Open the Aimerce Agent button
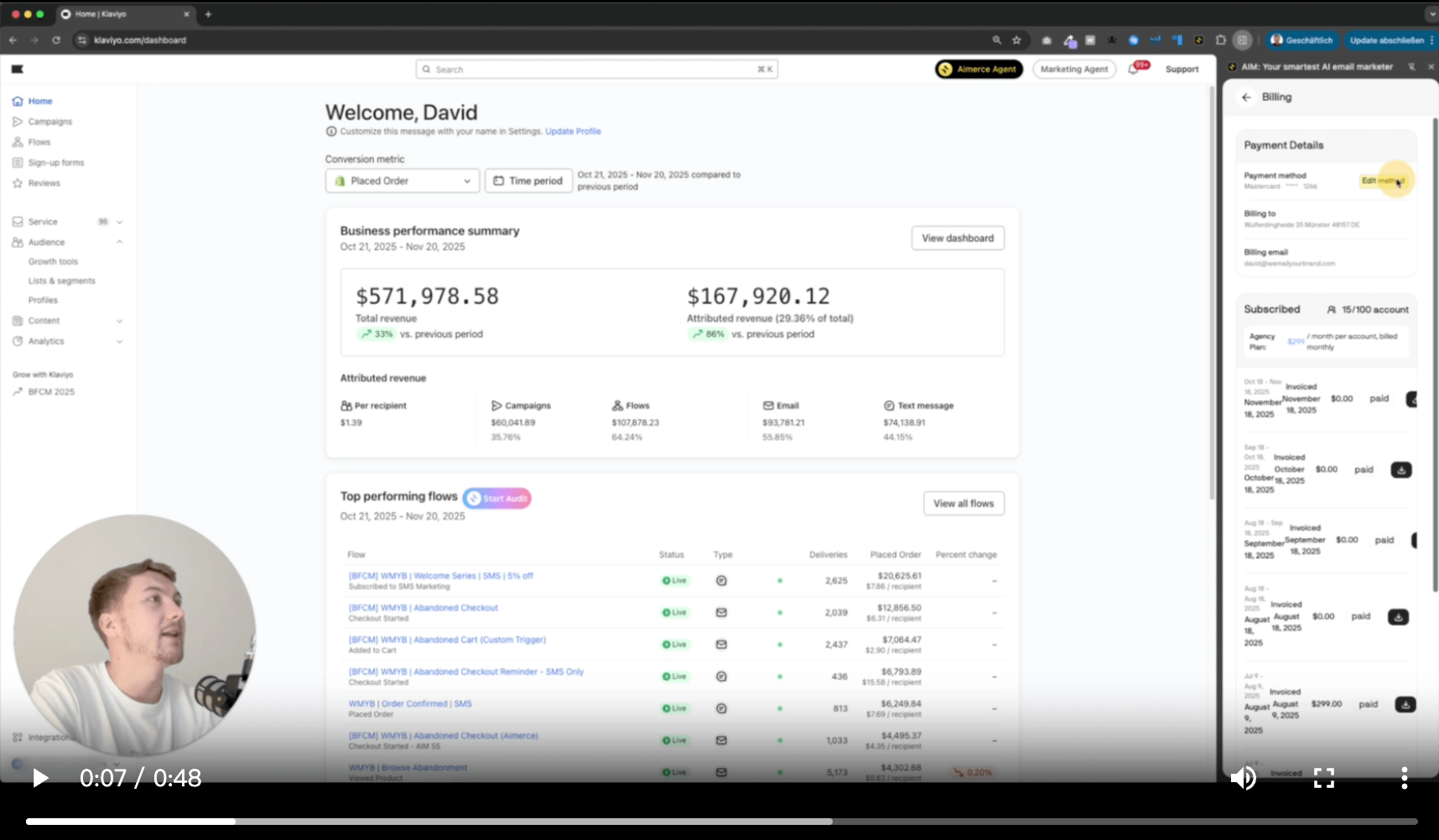 pyautogui.click(x=979, y=70)
